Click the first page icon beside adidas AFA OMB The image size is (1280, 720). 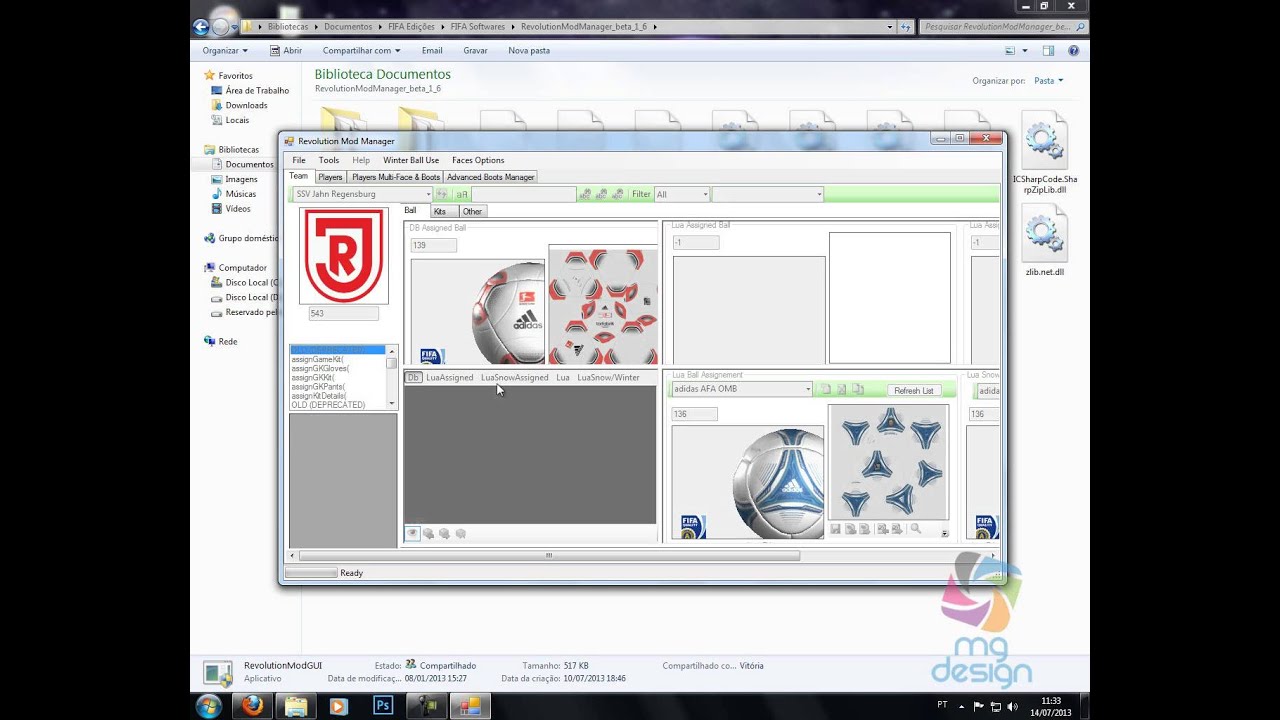[826, 389]
